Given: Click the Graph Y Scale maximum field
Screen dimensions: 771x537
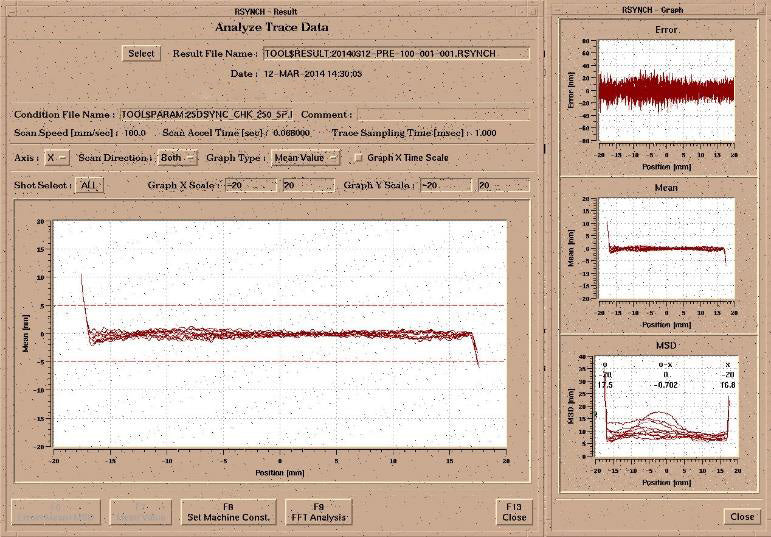Looking at the screenshot, I should coord(502,185).
